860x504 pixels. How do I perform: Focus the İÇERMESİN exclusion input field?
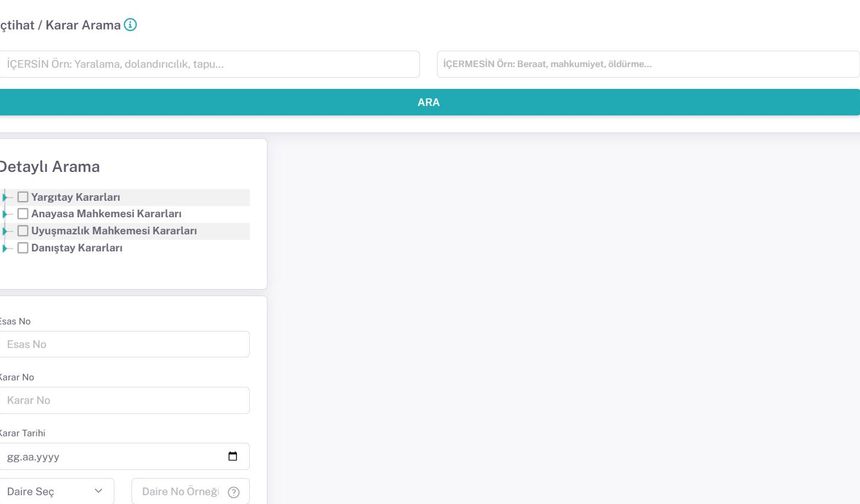[x=648, y=64]
